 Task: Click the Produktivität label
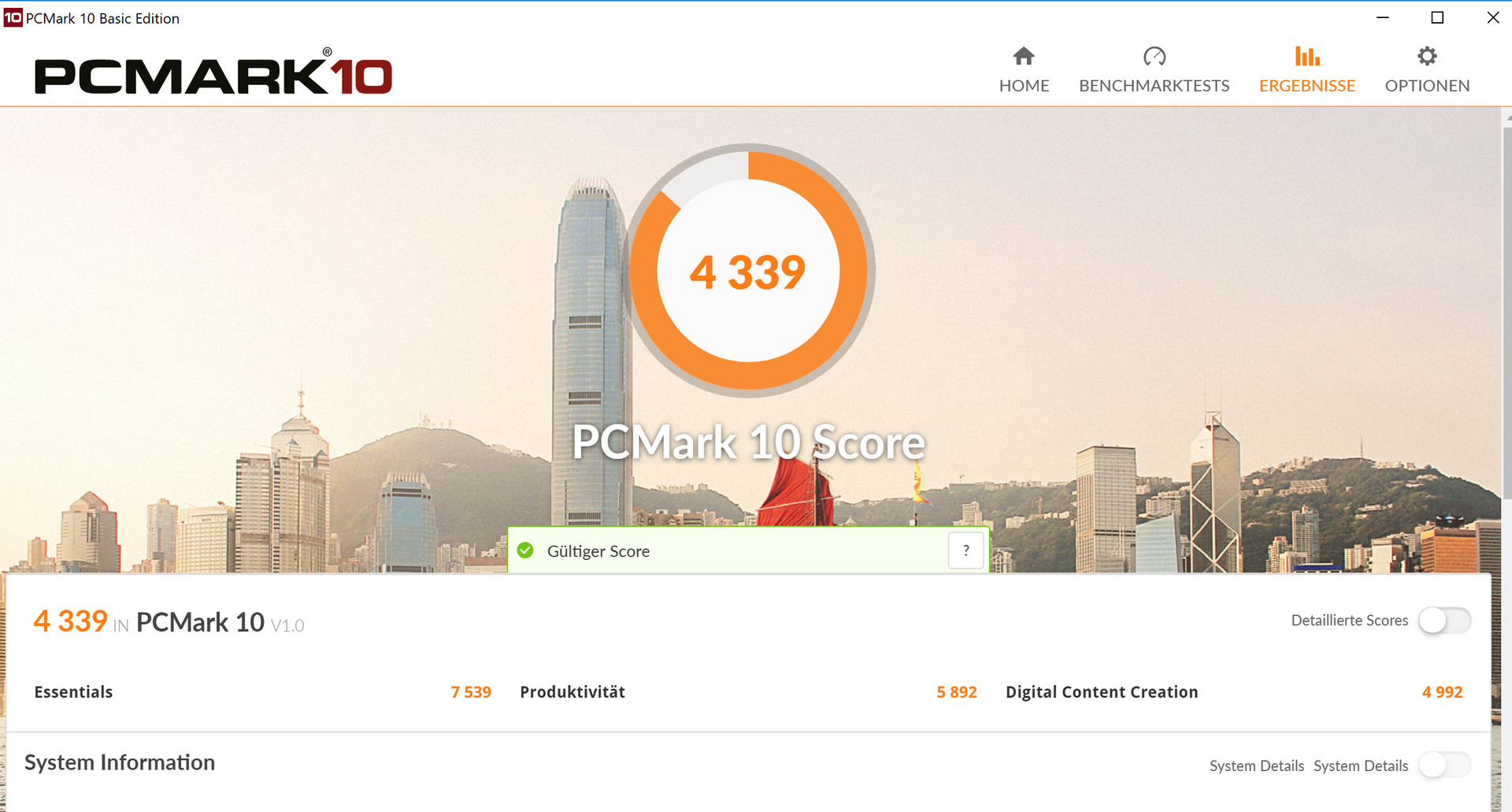[x=573, y=692]
